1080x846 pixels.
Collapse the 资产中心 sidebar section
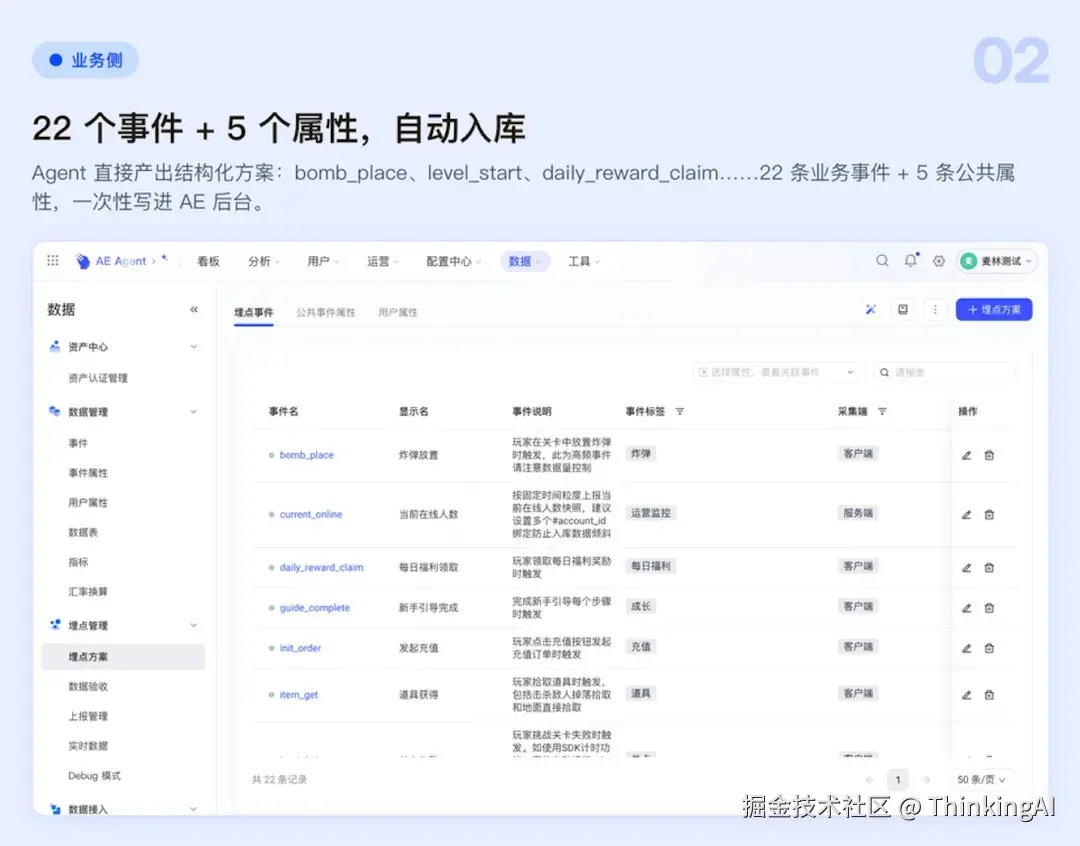click(x=194, y=347)
